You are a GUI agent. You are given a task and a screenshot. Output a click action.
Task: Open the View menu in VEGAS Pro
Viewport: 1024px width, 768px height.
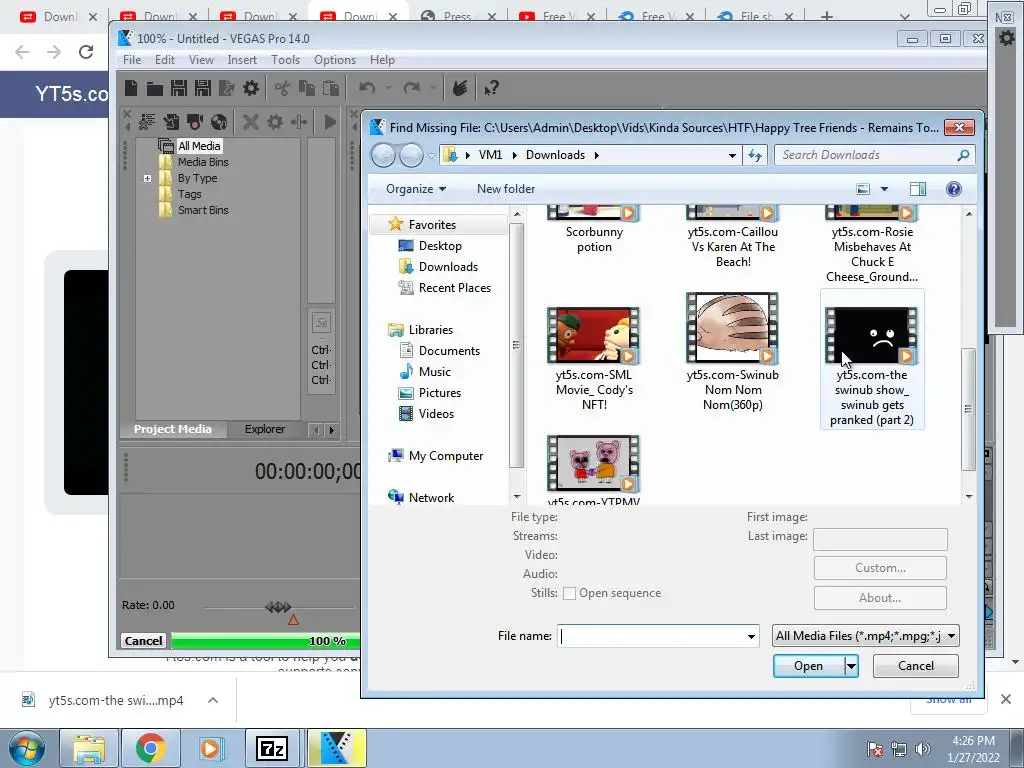[201, 60]
